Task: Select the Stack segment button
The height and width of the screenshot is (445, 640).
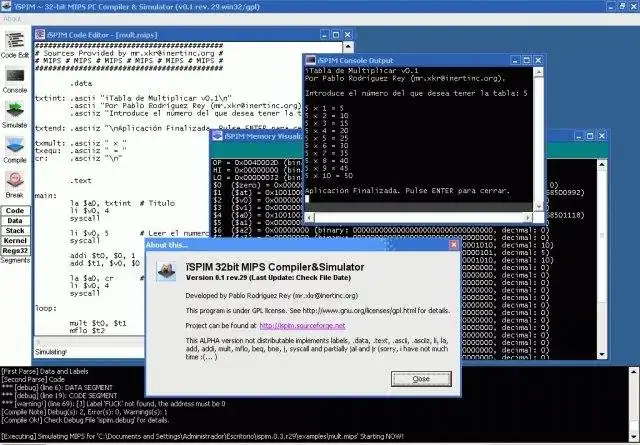Action: click(15, 231)
